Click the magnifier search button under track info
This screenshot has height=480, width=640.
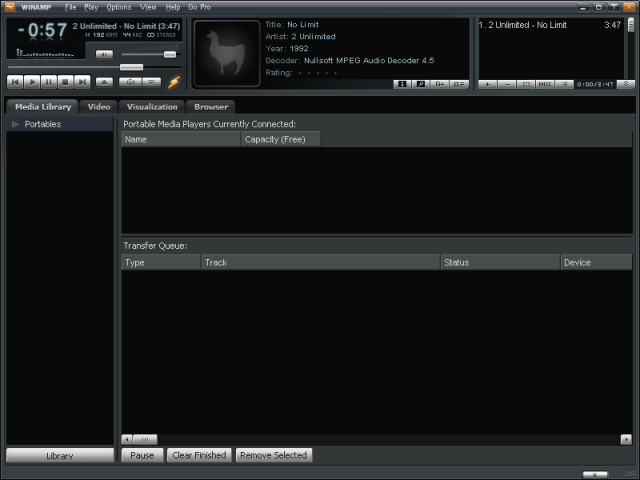tap(421, 84)
